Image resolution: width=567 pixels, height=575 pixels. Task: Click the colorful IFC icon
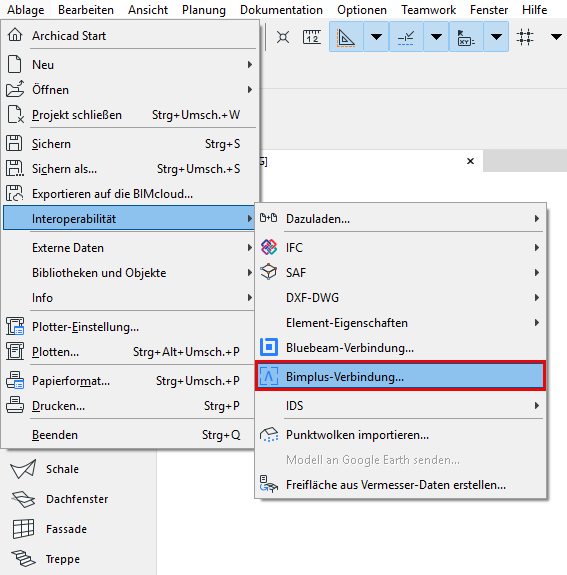268,247
